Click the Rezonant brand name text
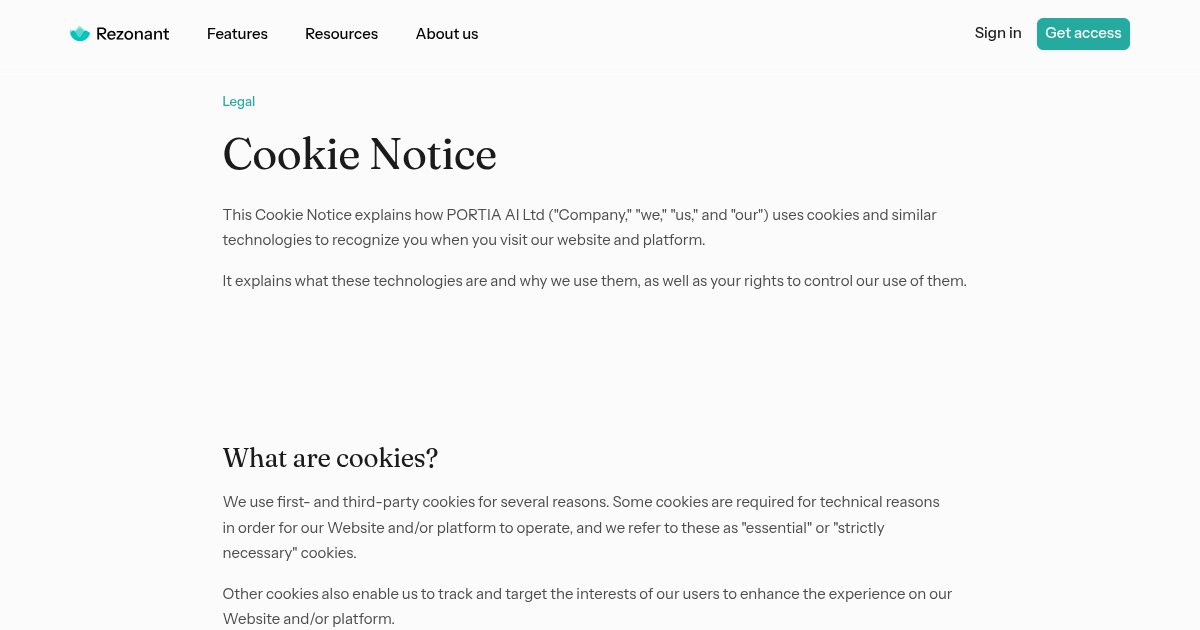1200x630 pixels. [132, 34]
